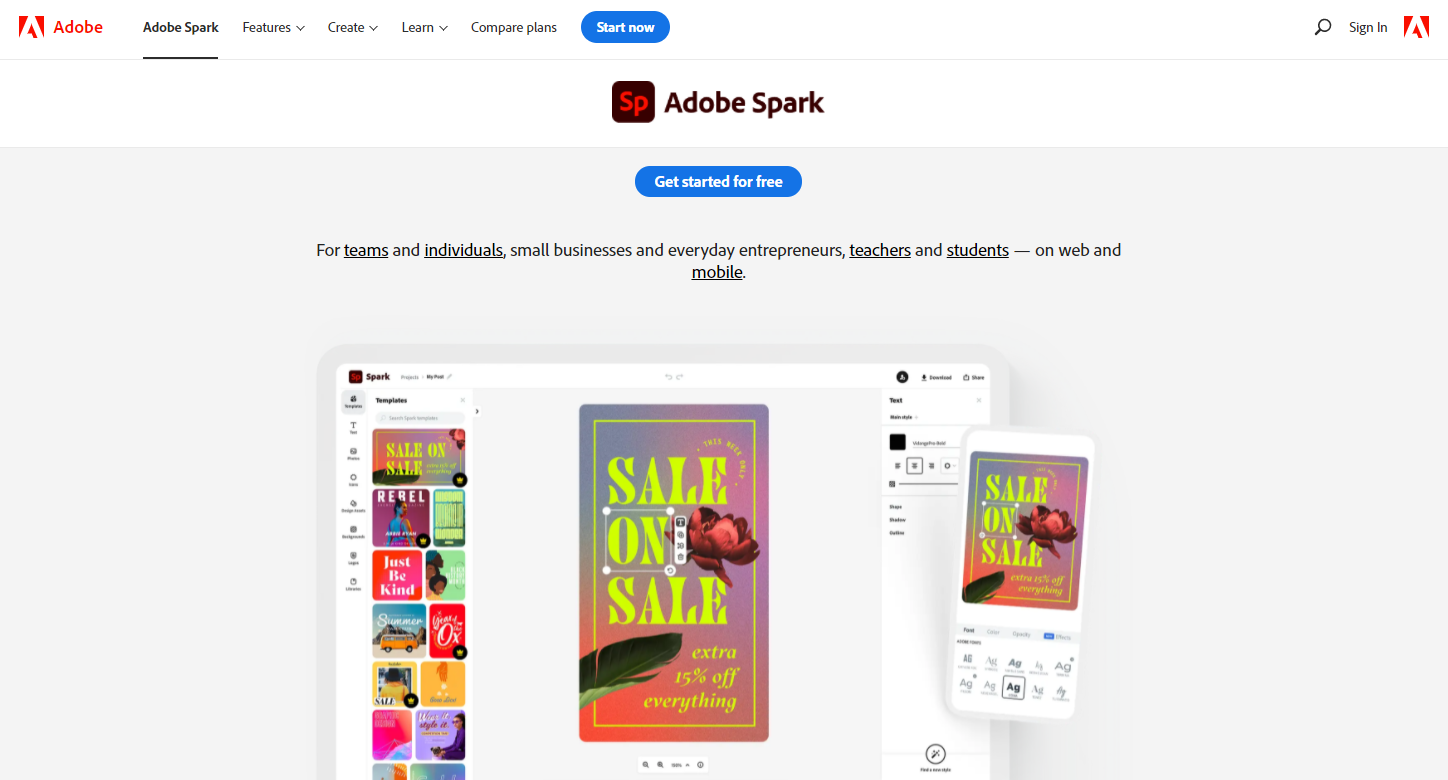Click the red Adobe icon beside Sign In

coord(1416,27)
